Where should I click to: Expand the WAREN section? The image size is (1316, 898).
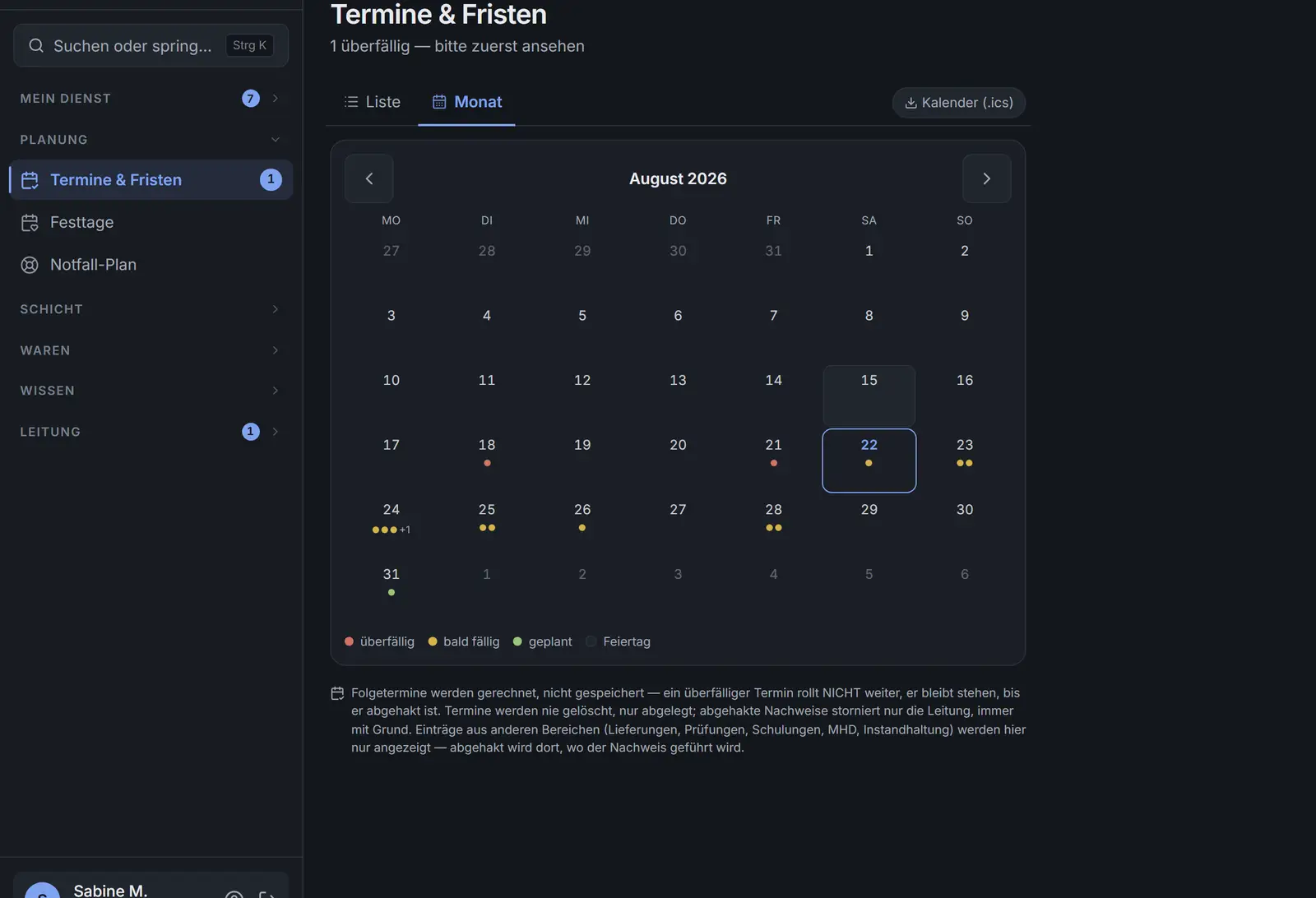tap(275, 350)
